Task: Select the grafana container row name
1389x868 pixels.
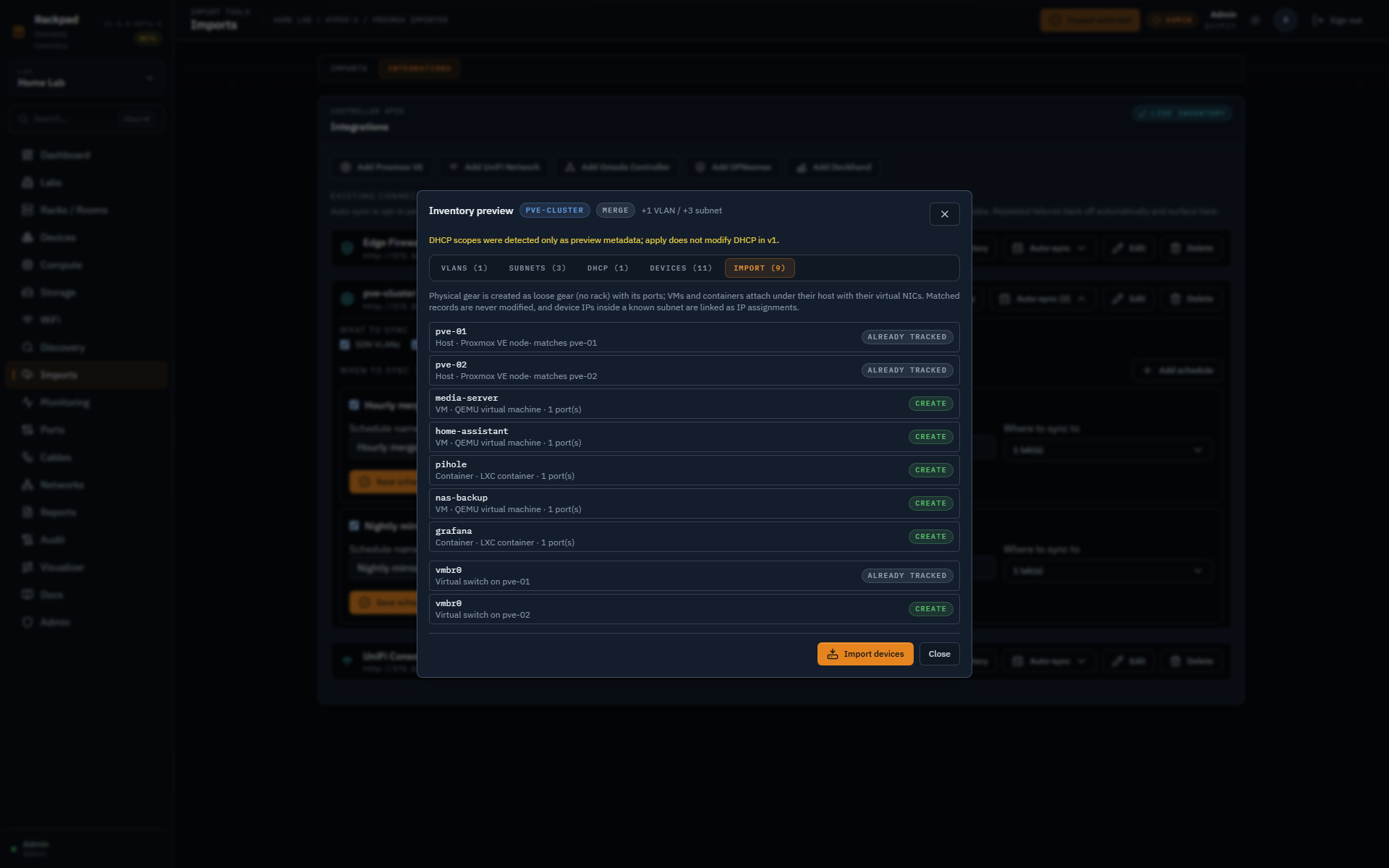Action: pyautogui.click(x=454, y=531)
